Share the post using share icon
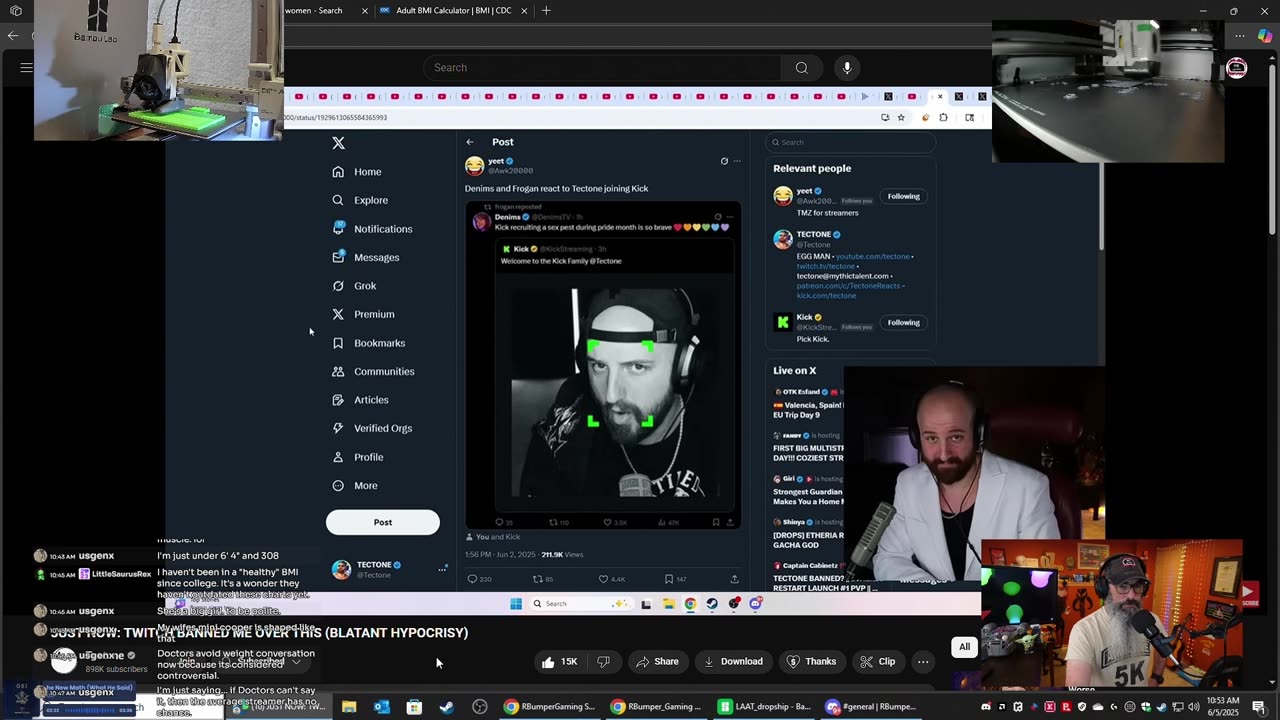The image size is (1280, 720). [x=734, y=579]
